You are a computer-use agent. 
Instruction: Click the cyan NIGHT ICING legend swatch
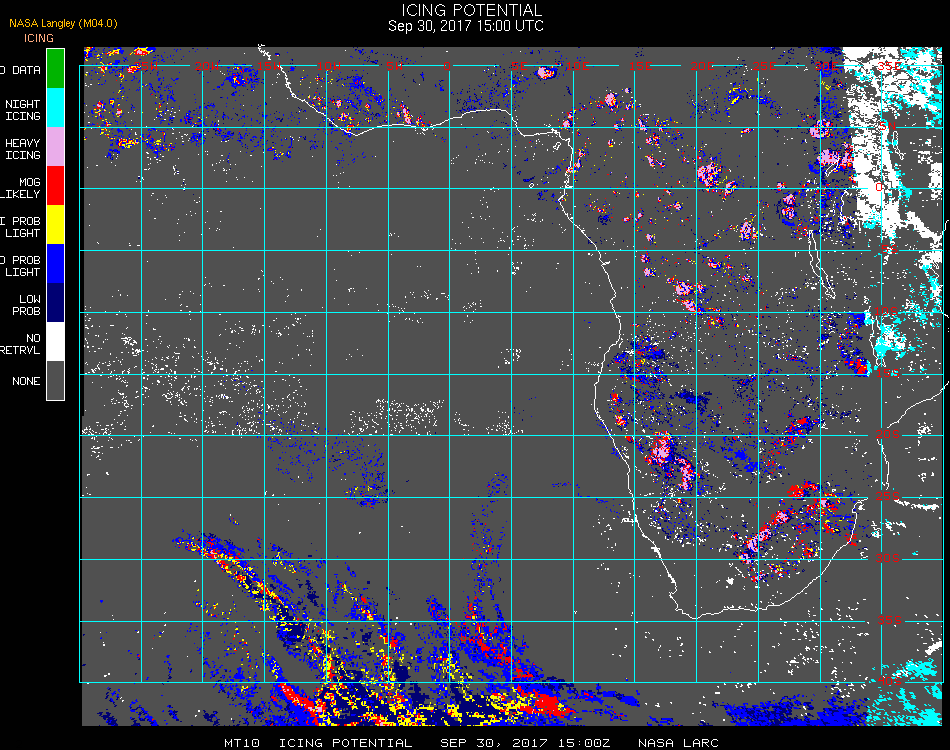pyautogui.click(x=55, y=107)
